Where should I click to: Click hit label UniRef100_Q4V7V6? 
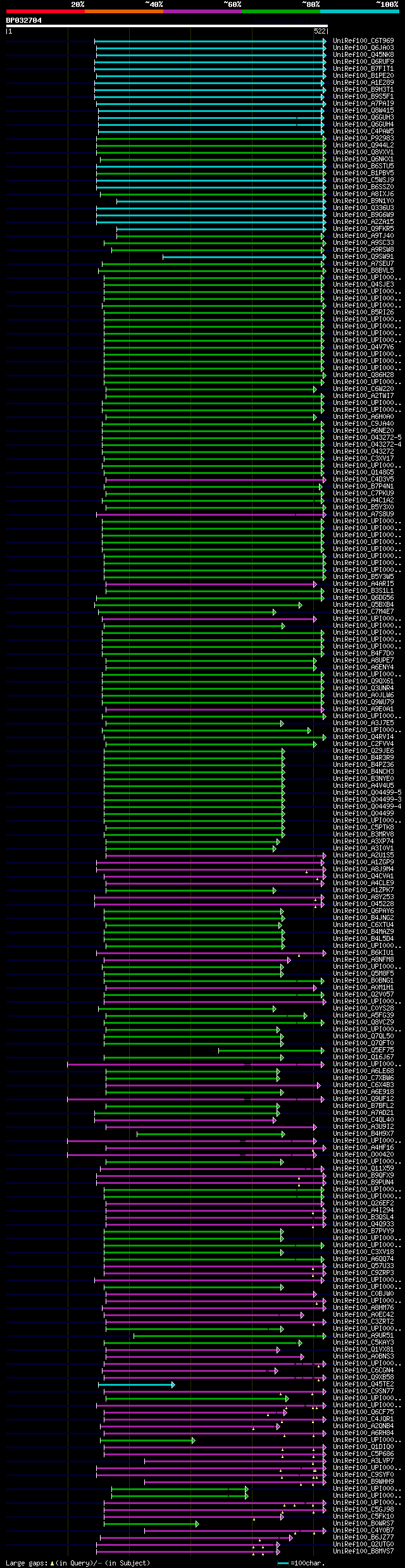pyautogui.click(x=363, y=347)
